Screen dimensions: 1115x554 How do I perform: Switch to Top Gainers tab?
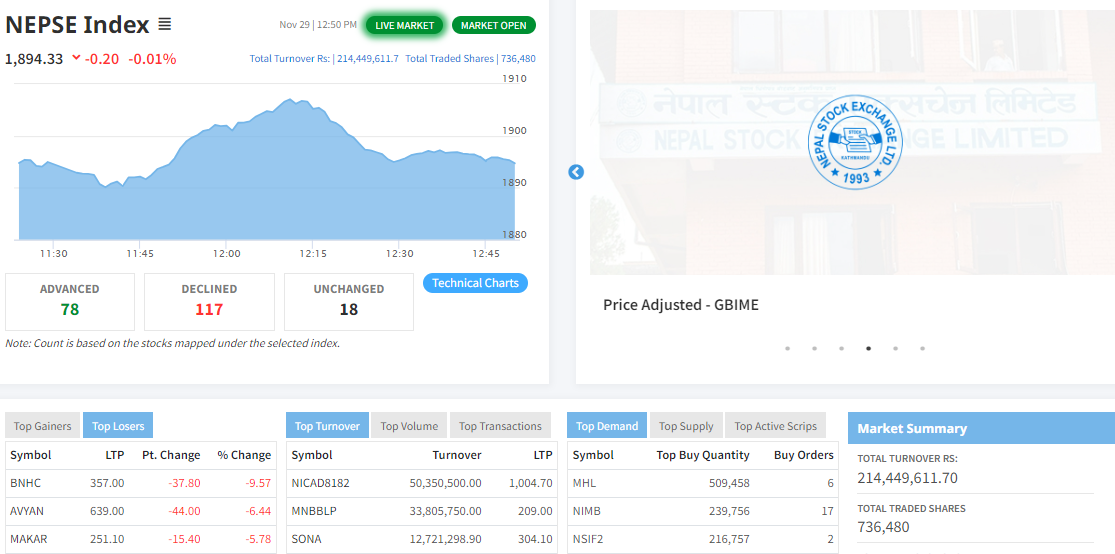click(43, 426)
